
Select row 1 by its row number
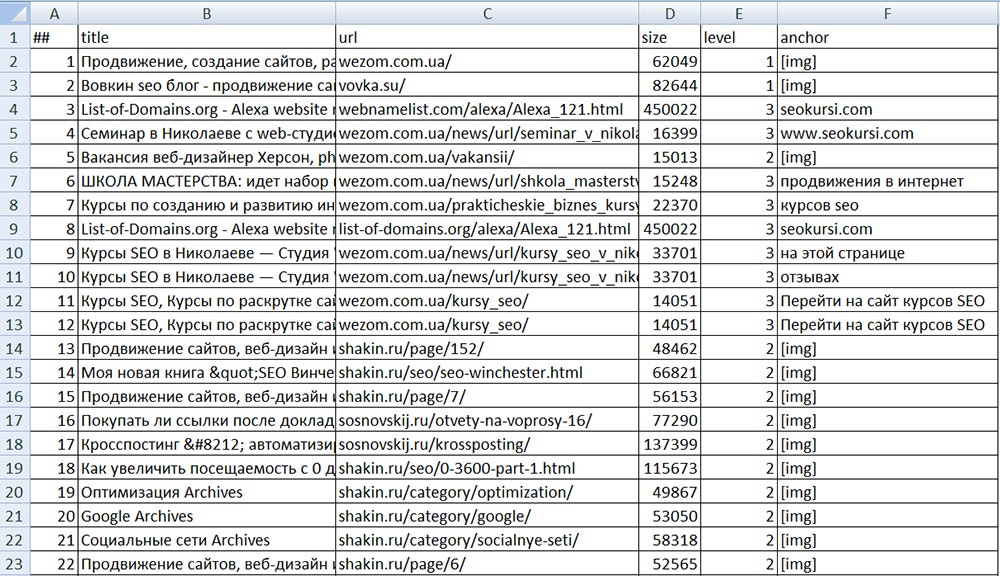point(15,37)
